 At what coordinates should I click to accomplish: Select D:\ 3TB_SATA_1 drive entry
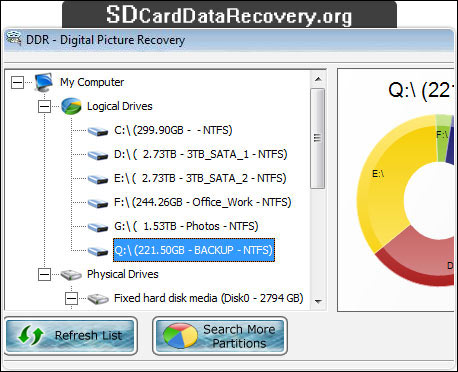[200, 154]
